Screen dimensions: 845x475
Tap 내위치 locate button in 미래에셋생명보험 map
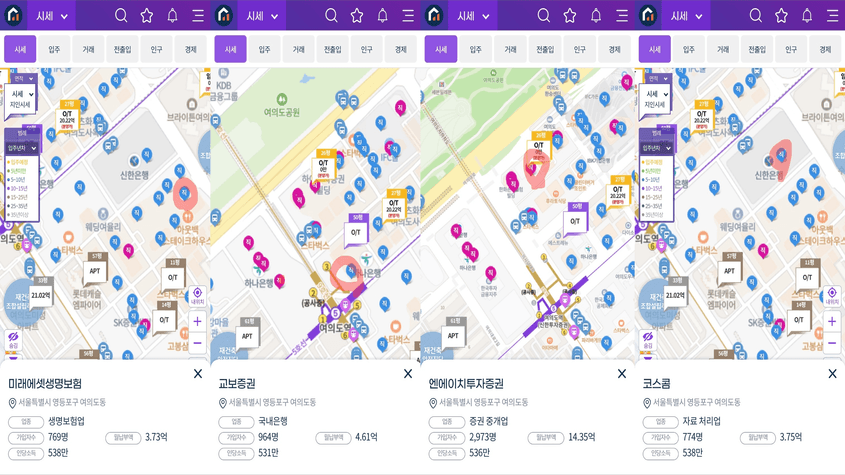197,295
